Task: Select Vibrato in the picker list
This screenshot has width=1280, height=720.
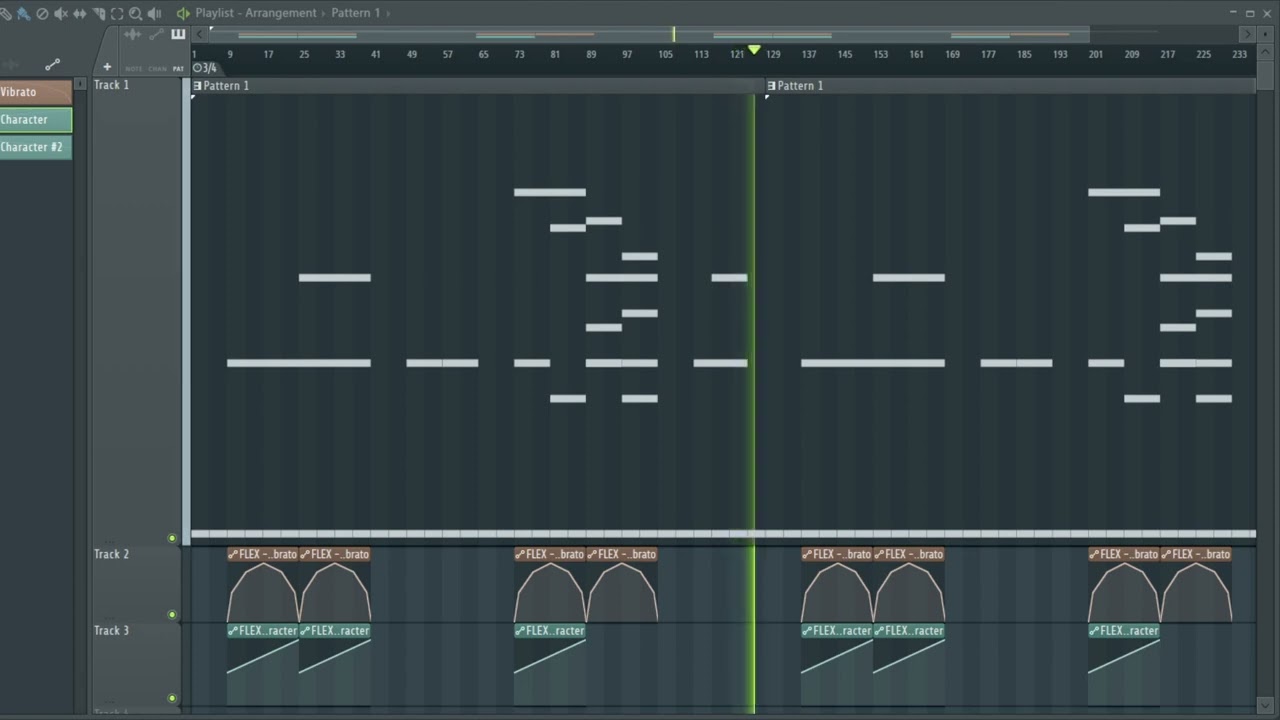Action: 36,92
